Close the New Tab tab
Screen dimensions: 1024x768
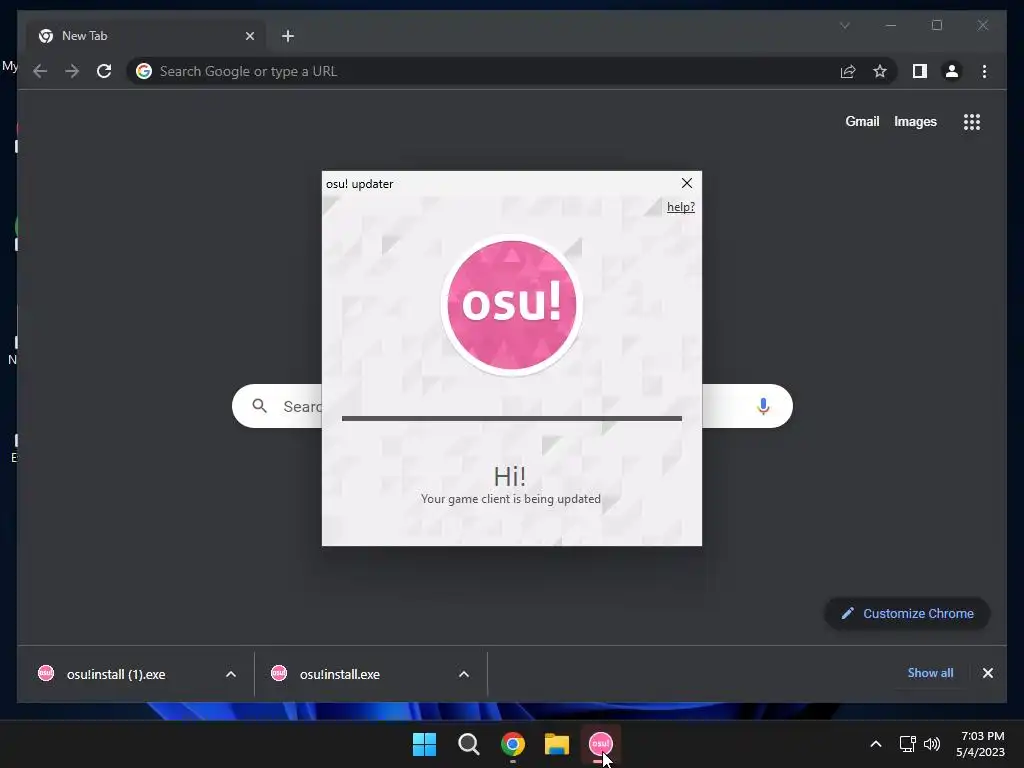(249, 36)
